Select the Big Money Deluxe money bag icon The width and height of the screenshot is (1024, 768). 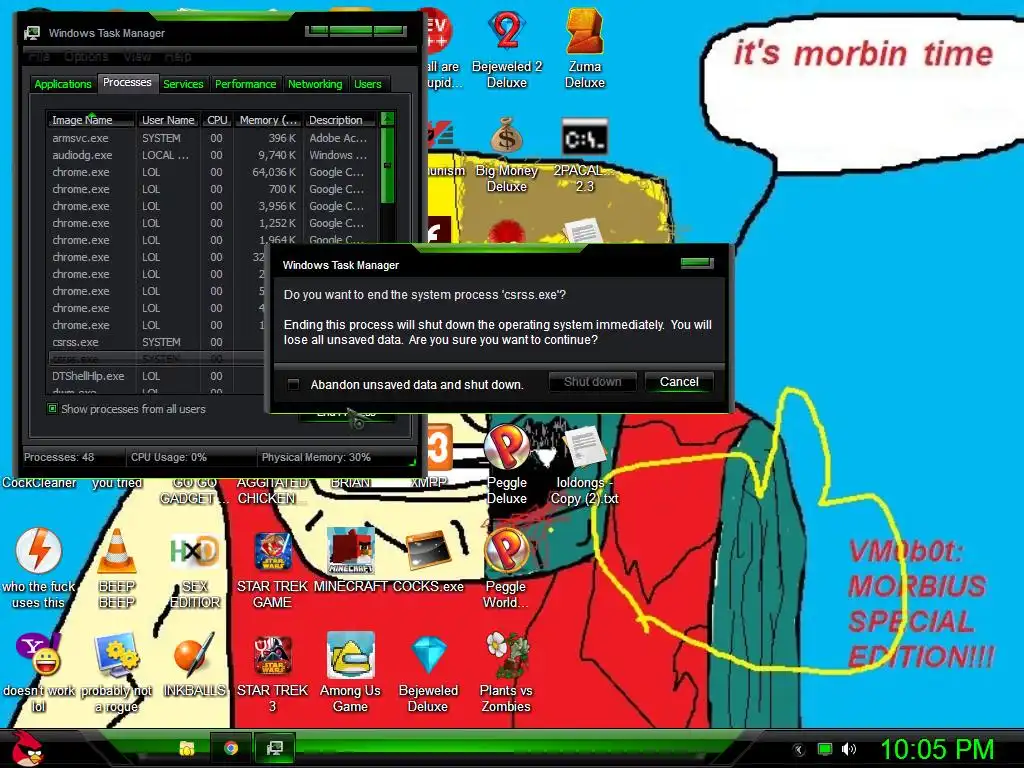(x=507, y=136)
